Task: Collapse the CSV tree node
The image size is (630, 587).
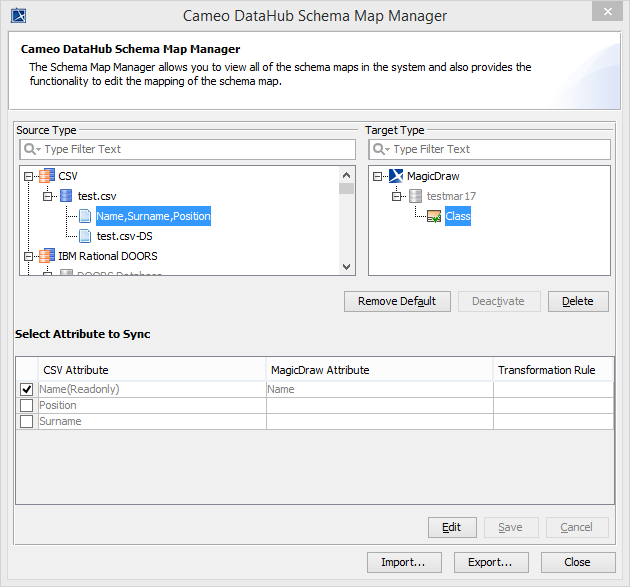Action: (x=28, y=176)
